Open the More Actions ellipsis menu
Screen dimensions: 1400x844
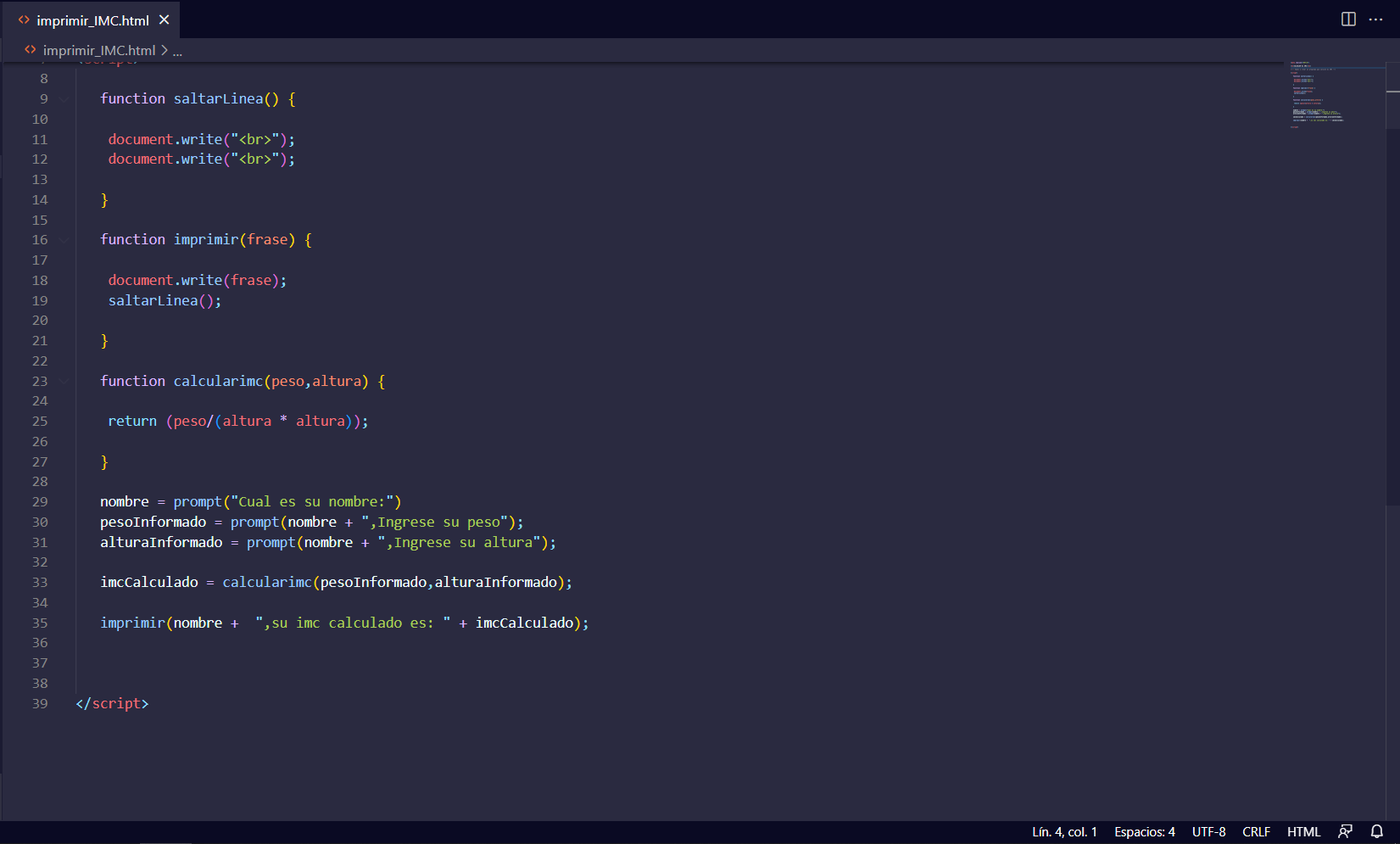[1375, 20]
